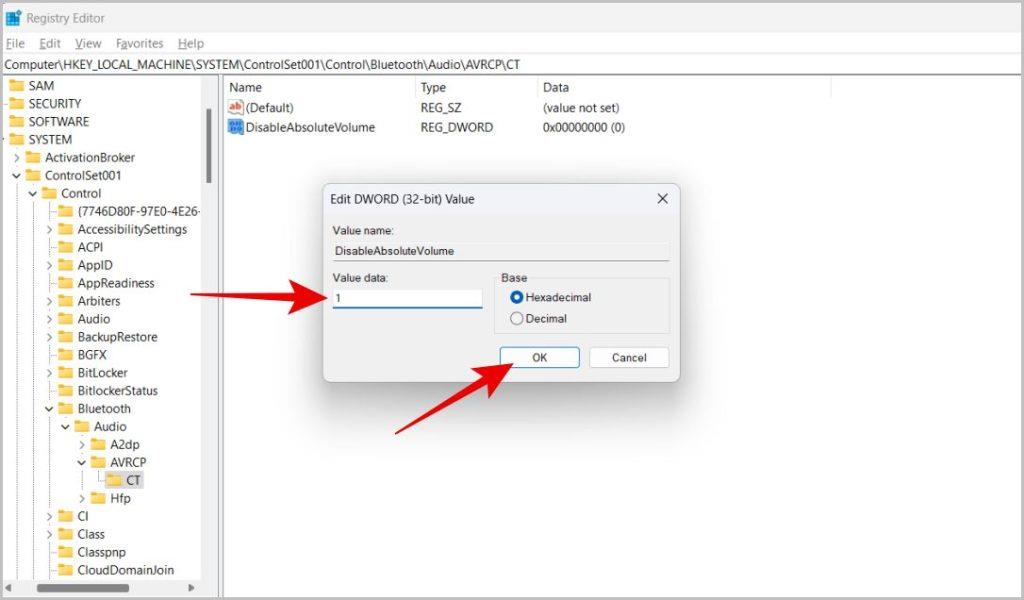Click the AppID folder icon
Screen dimensions: 1024x600
pos(66,265)
